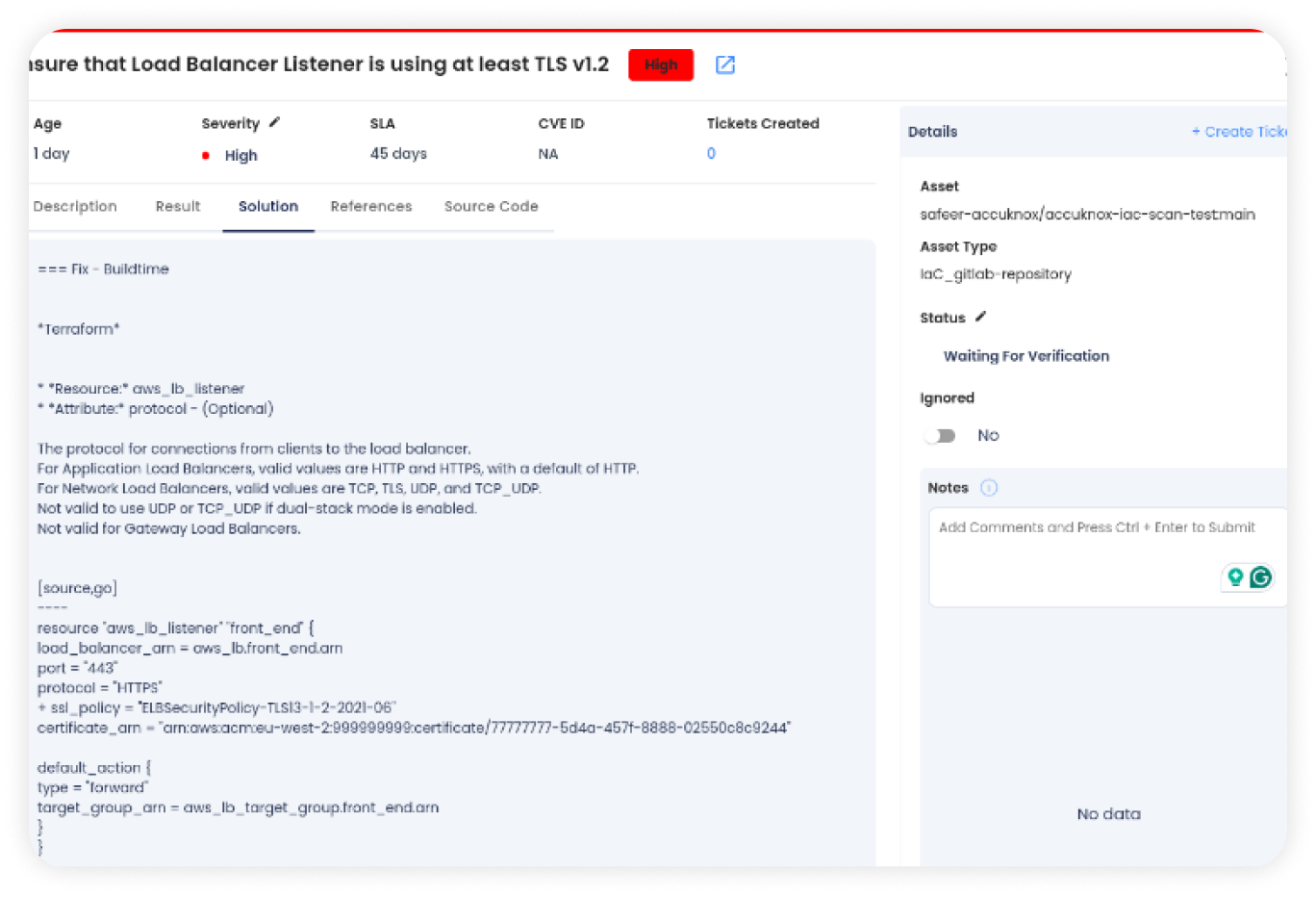Click the '=== Fix - Buildtime' heading

(103, 269)
